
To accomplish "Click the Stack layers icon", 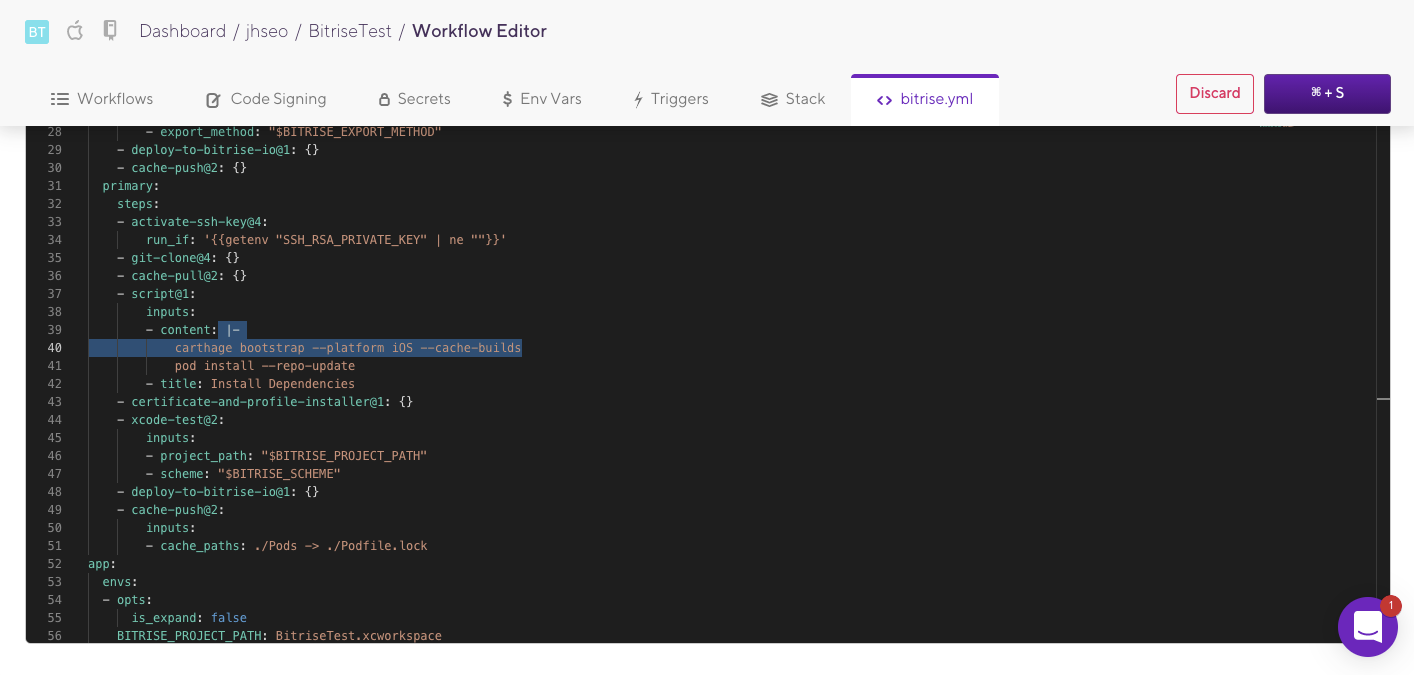I will (x=769, y=99).
